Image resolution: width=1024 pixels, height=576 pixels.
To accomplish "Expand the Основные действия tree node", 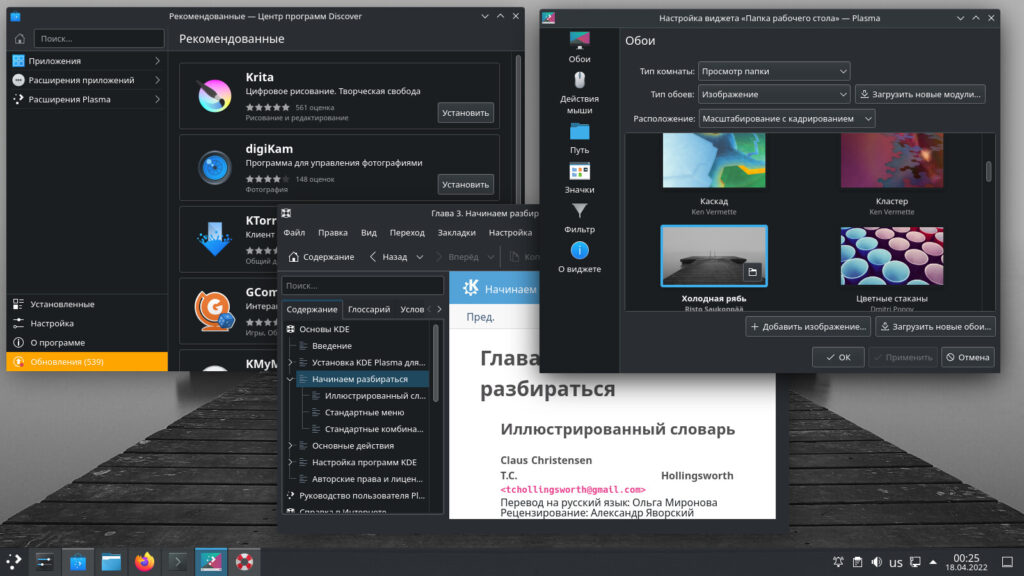I will [x=291, y=445].
